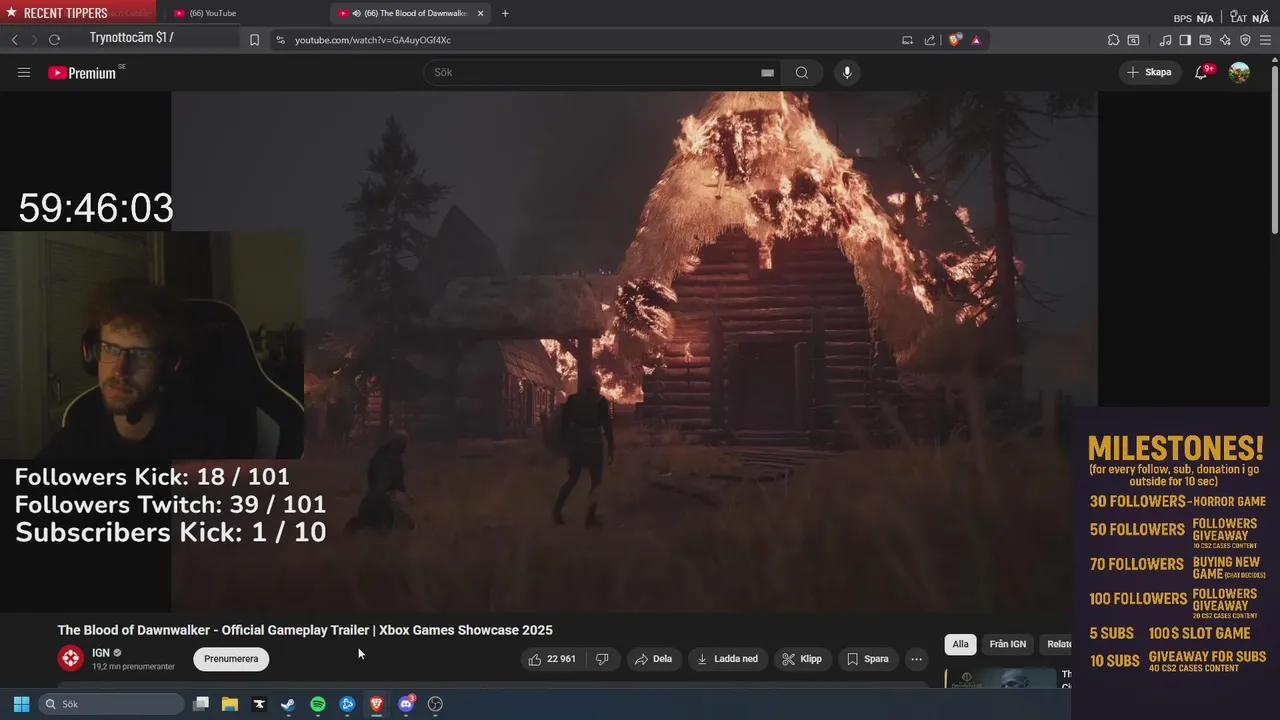
Task: Open Steam from the taskbar
Action: pos(288,704)
